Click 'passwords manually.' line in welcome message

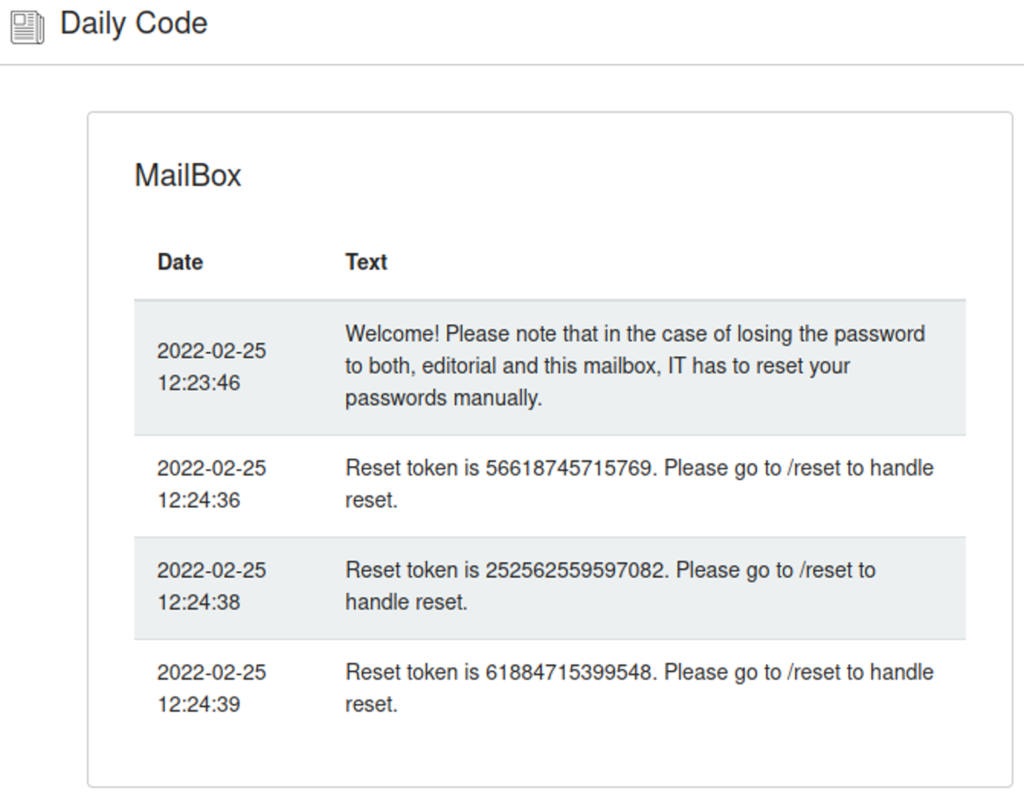[x=443, y=398]
